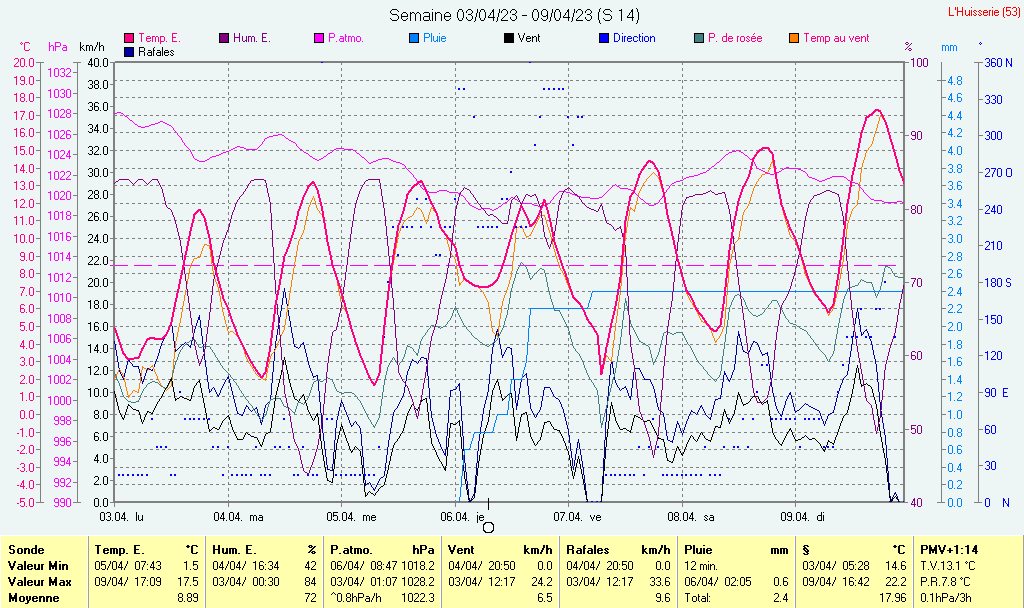Click the 17.96 average value in § column
1024x608 pixels.
(893, 598)
